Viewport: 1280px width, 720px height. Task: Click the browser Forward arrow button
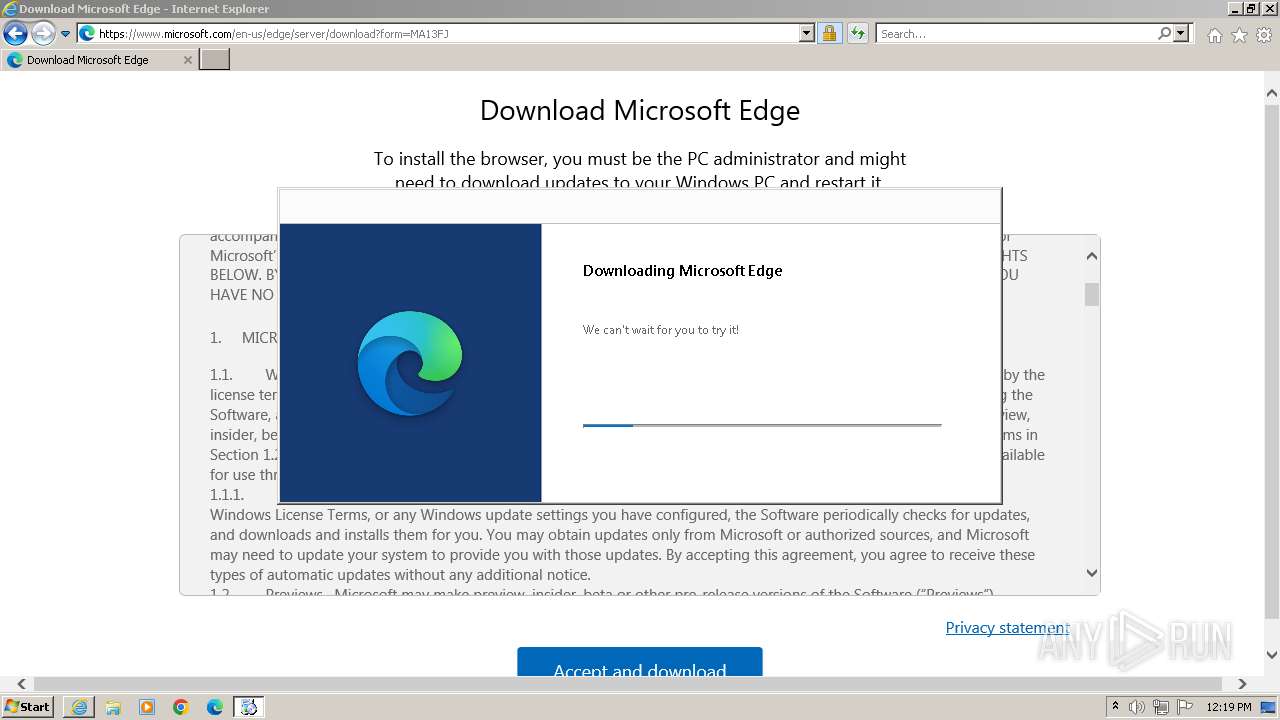click(43, 34)
